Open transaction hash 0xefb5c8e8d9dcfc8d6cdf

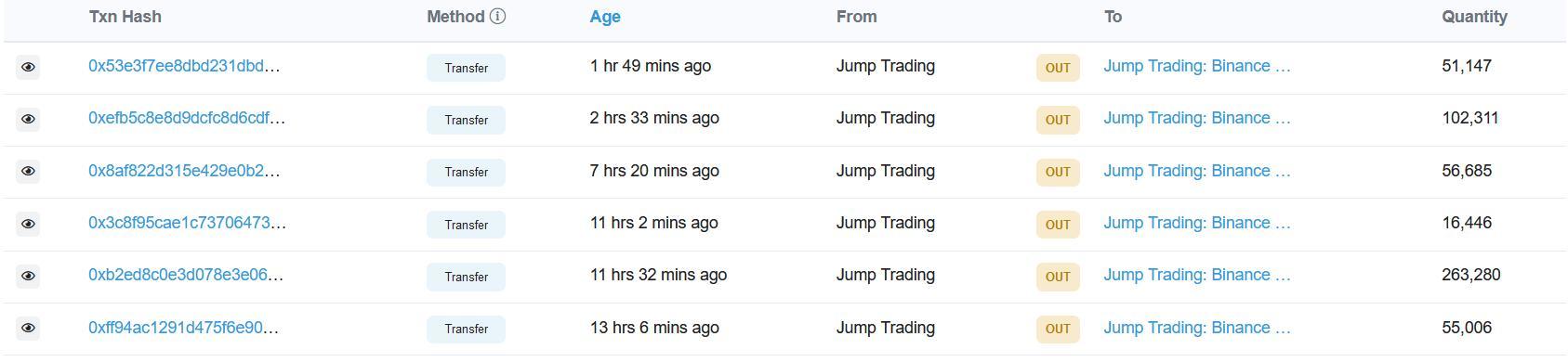(x=187, y=118)
